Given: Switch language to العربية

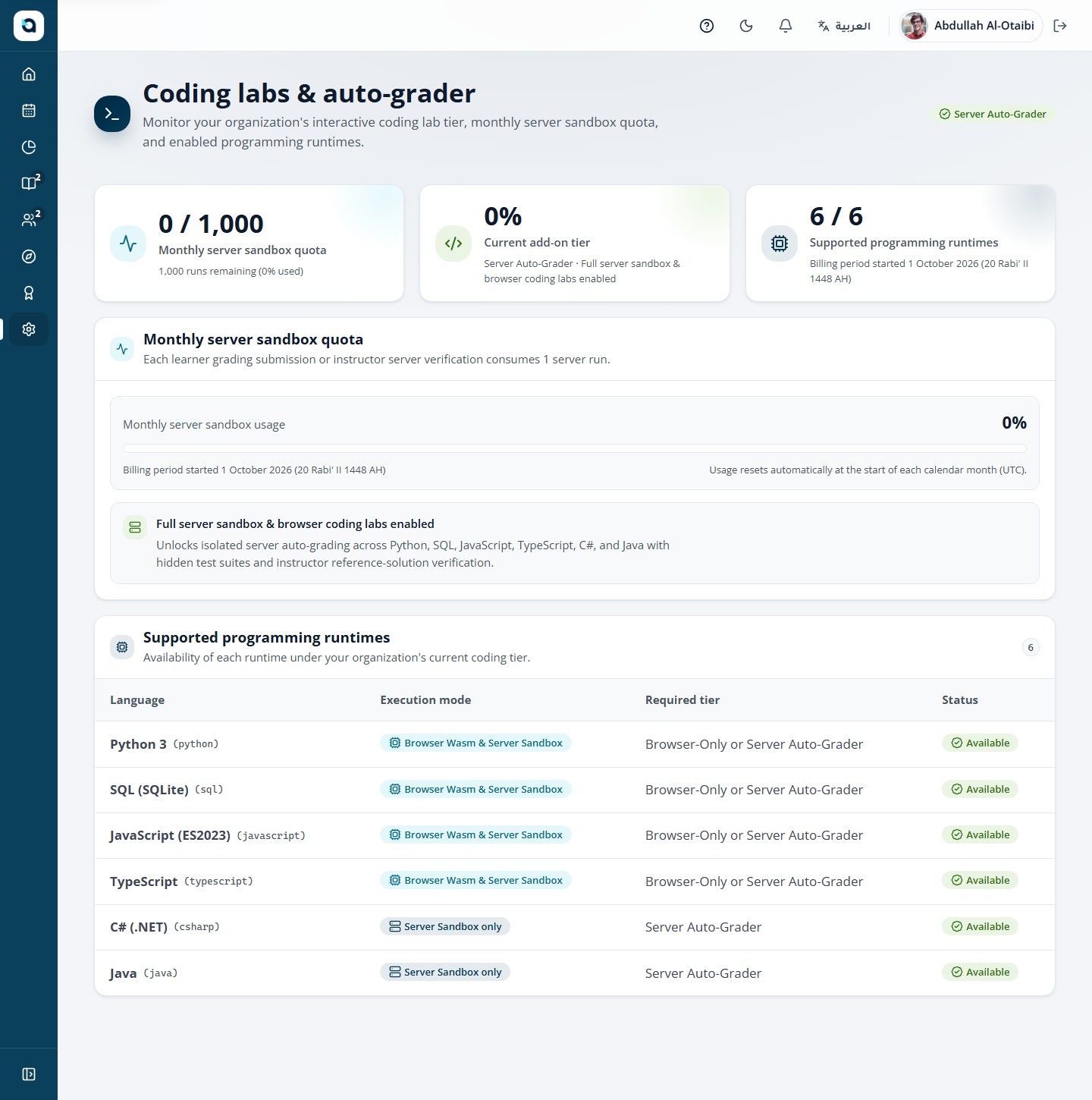Looking at the screenshot, I should pyautogui.click(x=844, y=26).
